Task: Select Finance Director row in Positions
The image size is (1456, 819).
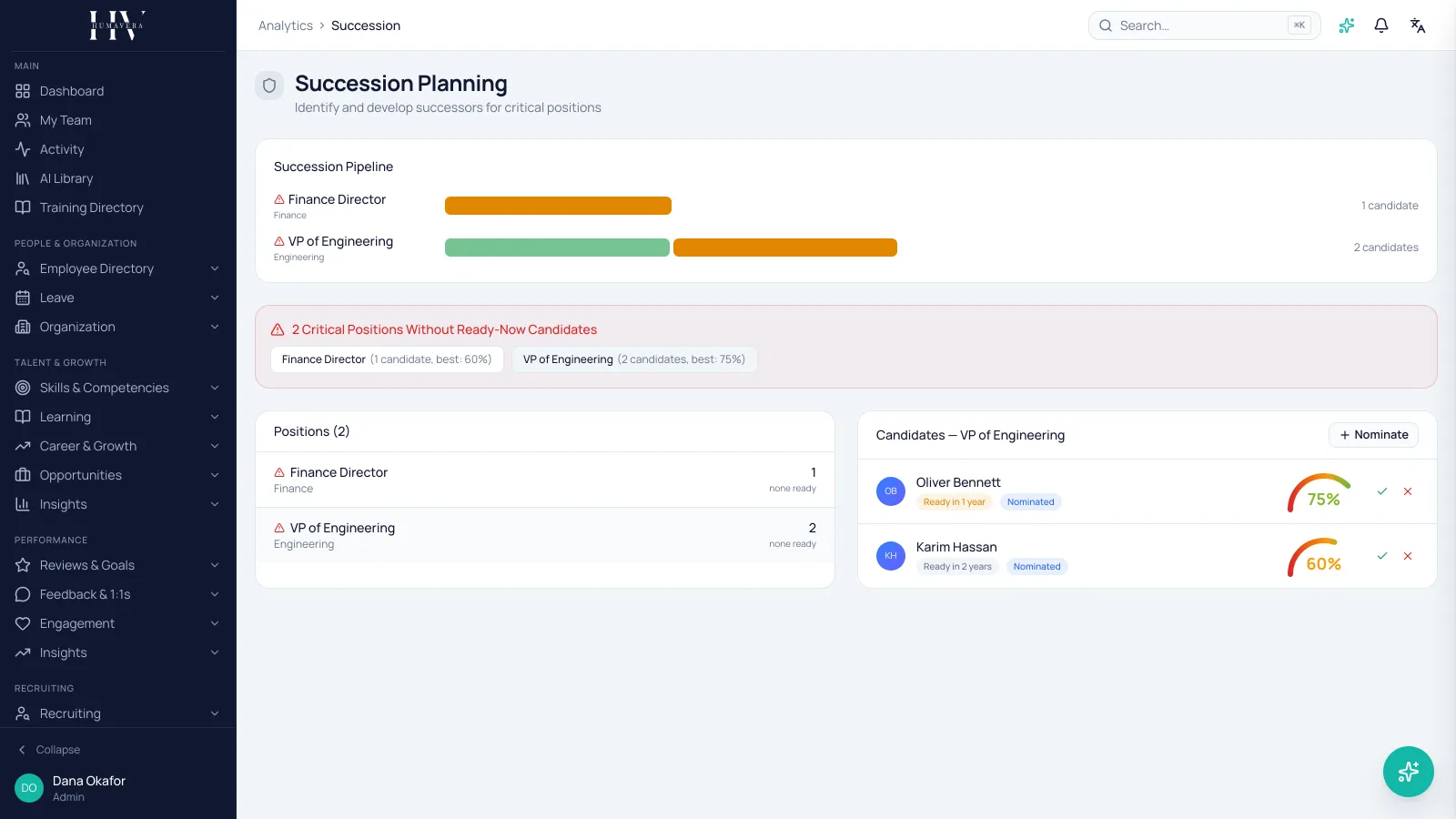Action: tap(545, 480)
